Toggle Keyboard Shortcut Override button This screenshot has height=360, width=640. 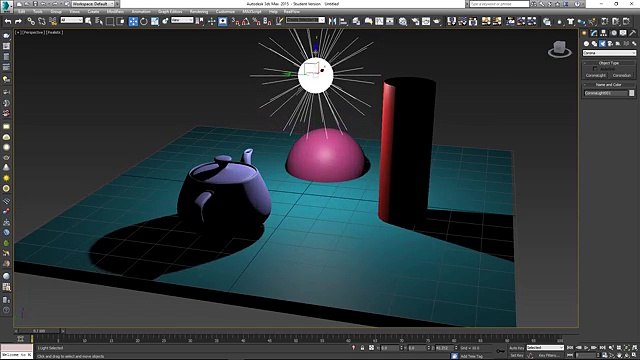(222, 21)
